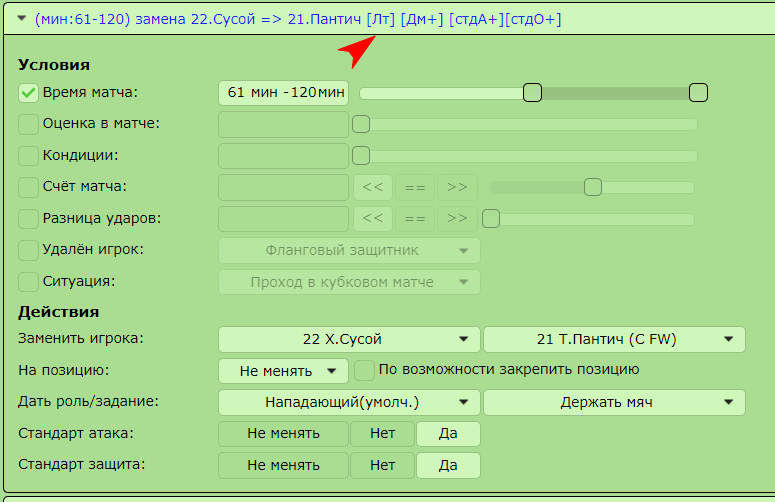Select >> operator for Счёт матча
The image size is (775, 502).
[x=457, y=187]
